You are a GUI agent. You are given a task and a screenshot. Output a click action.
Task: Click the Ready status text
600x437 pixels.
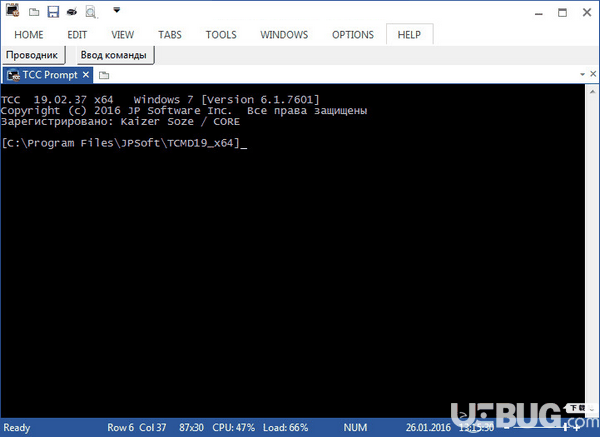16,427
